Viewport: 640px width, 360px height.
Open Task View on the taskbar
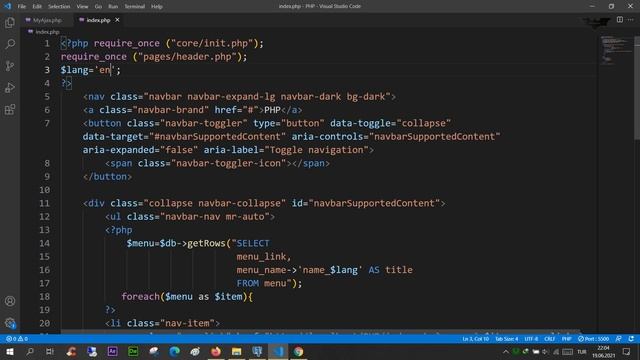click(x=50, y=351)
